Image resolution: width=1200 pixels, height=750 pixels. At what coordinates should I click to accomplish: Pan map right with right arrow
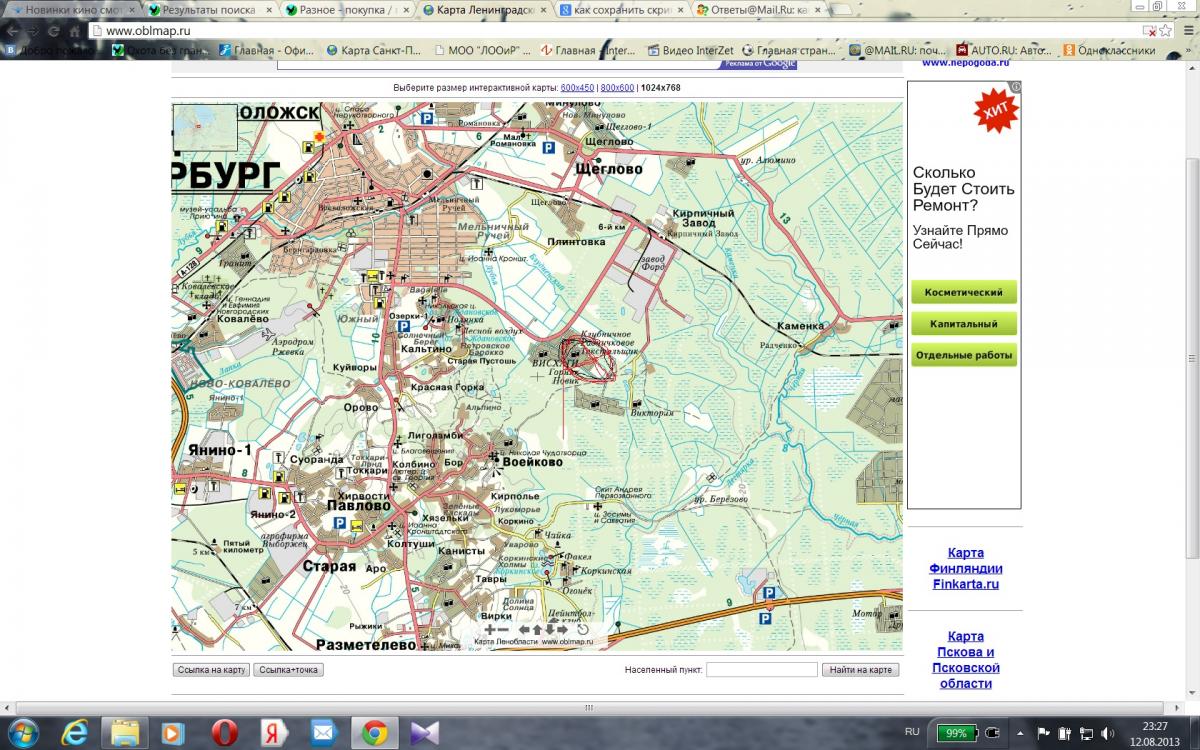coord(563,630)
